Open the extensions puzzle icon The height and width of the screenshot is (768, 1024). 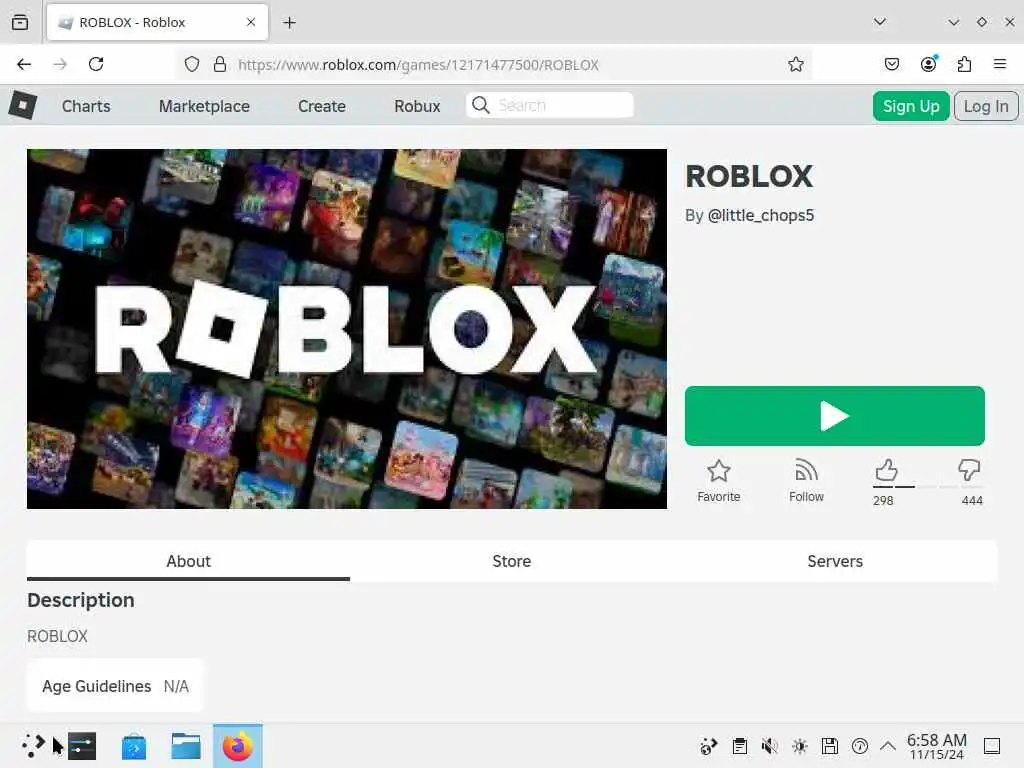(964, 64)
